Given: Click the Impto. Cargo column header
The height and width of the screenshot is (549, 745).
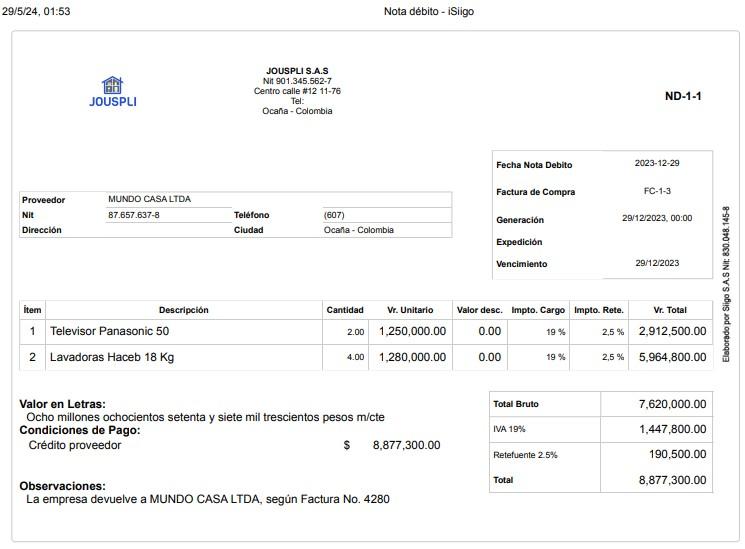Looking at the screenshot, I should [538, 310].
